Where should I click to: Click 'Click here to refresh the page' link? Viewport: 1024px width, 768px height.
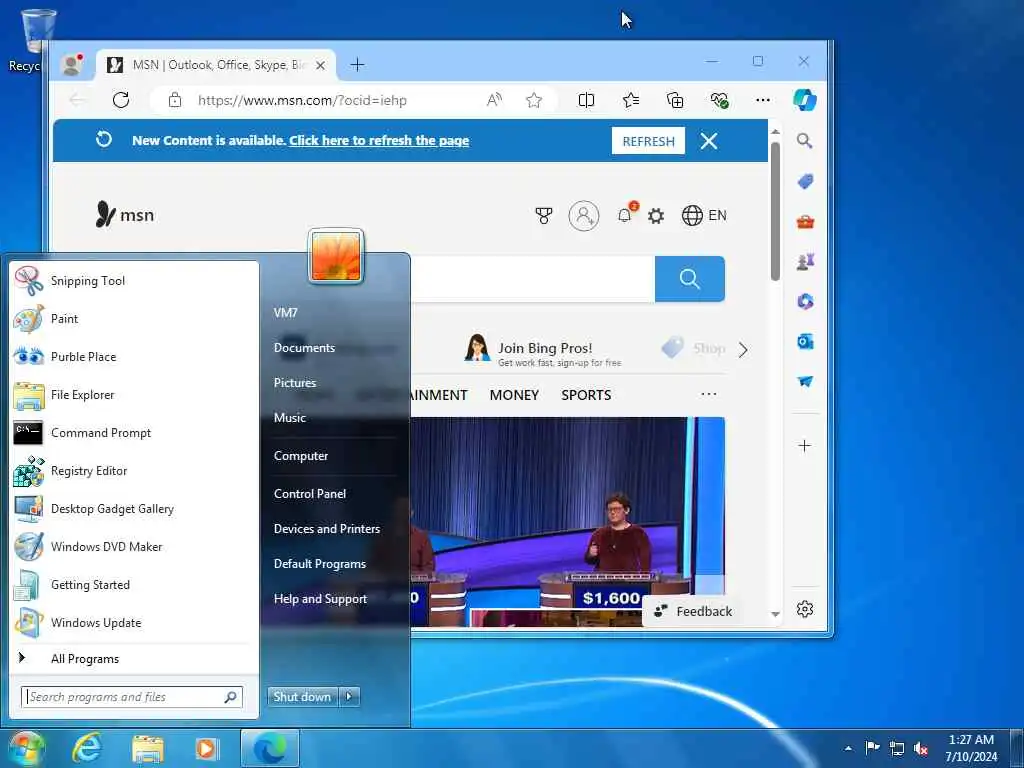(x=379, y=140)
